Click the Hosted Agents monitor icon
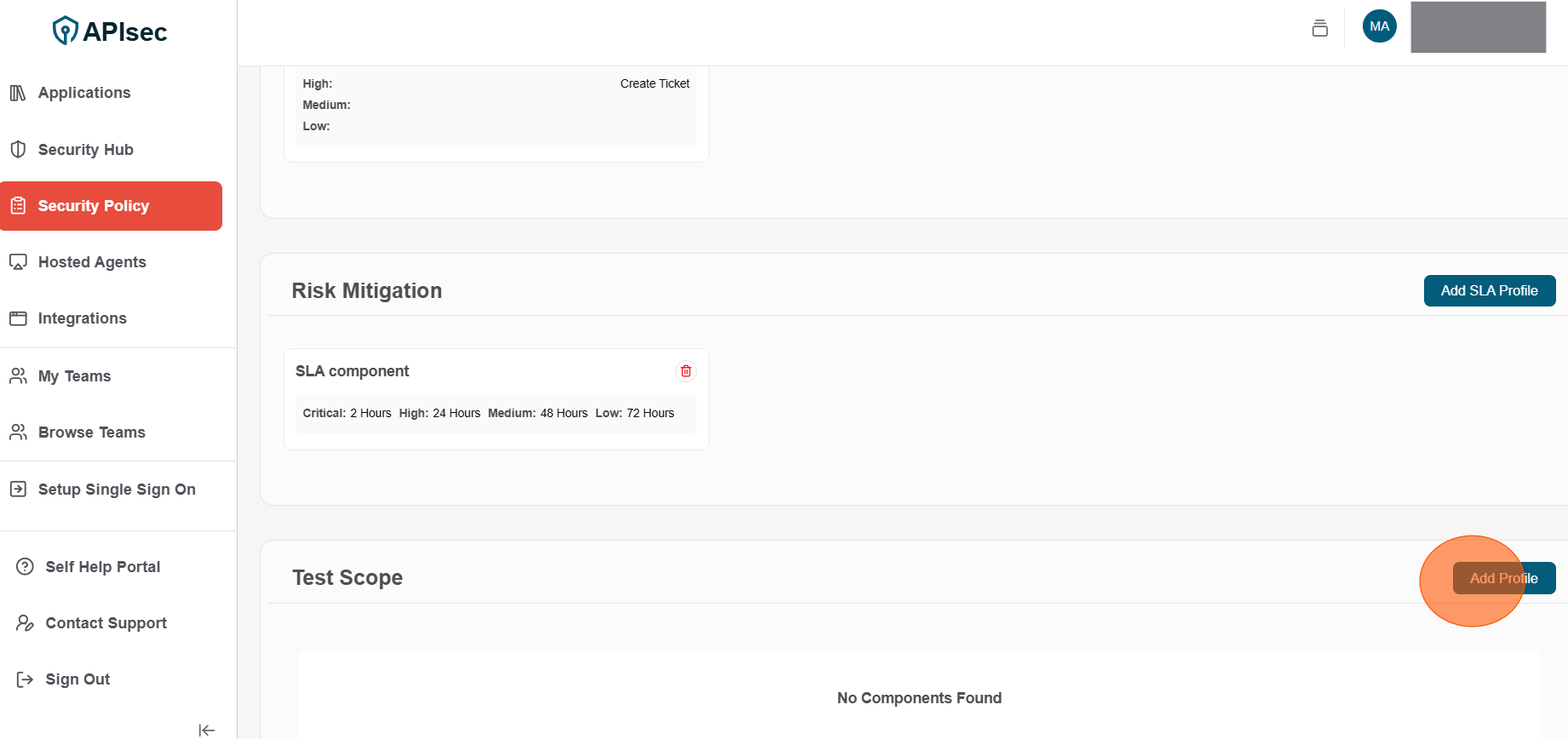This screenshot has height=739, width=1568. (18, 262)
